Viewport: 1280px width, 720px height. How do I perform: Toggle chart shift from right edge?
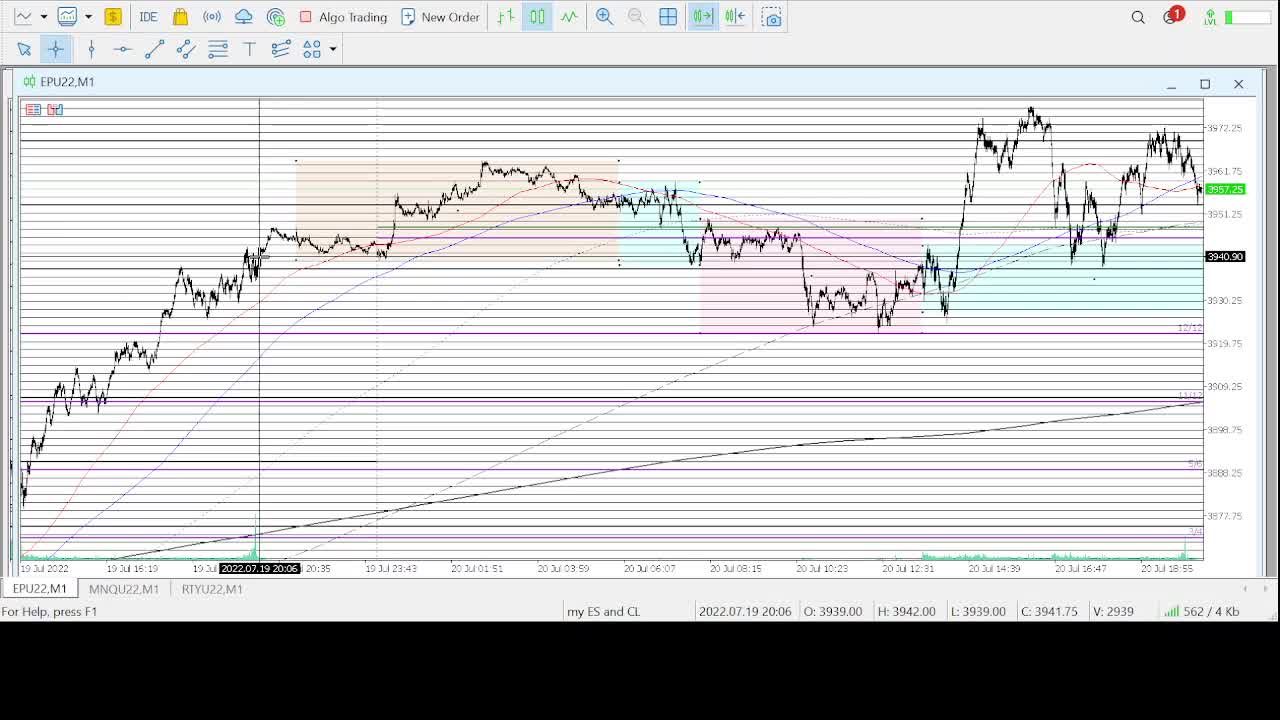click(x=735, y=17)
